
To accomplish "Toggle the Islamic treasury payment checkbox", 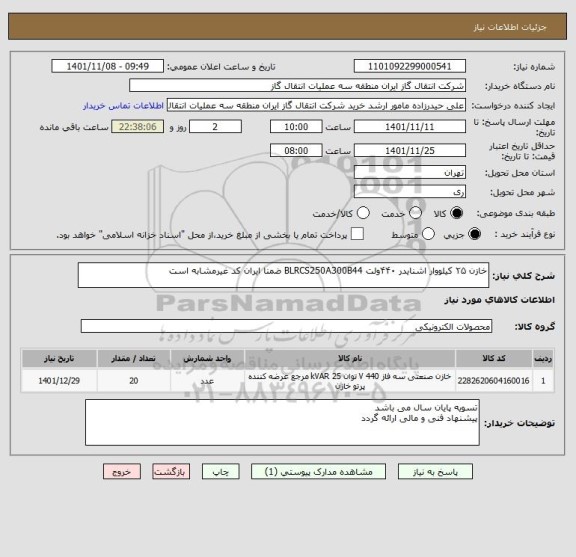I will click(x=357, y=234).
